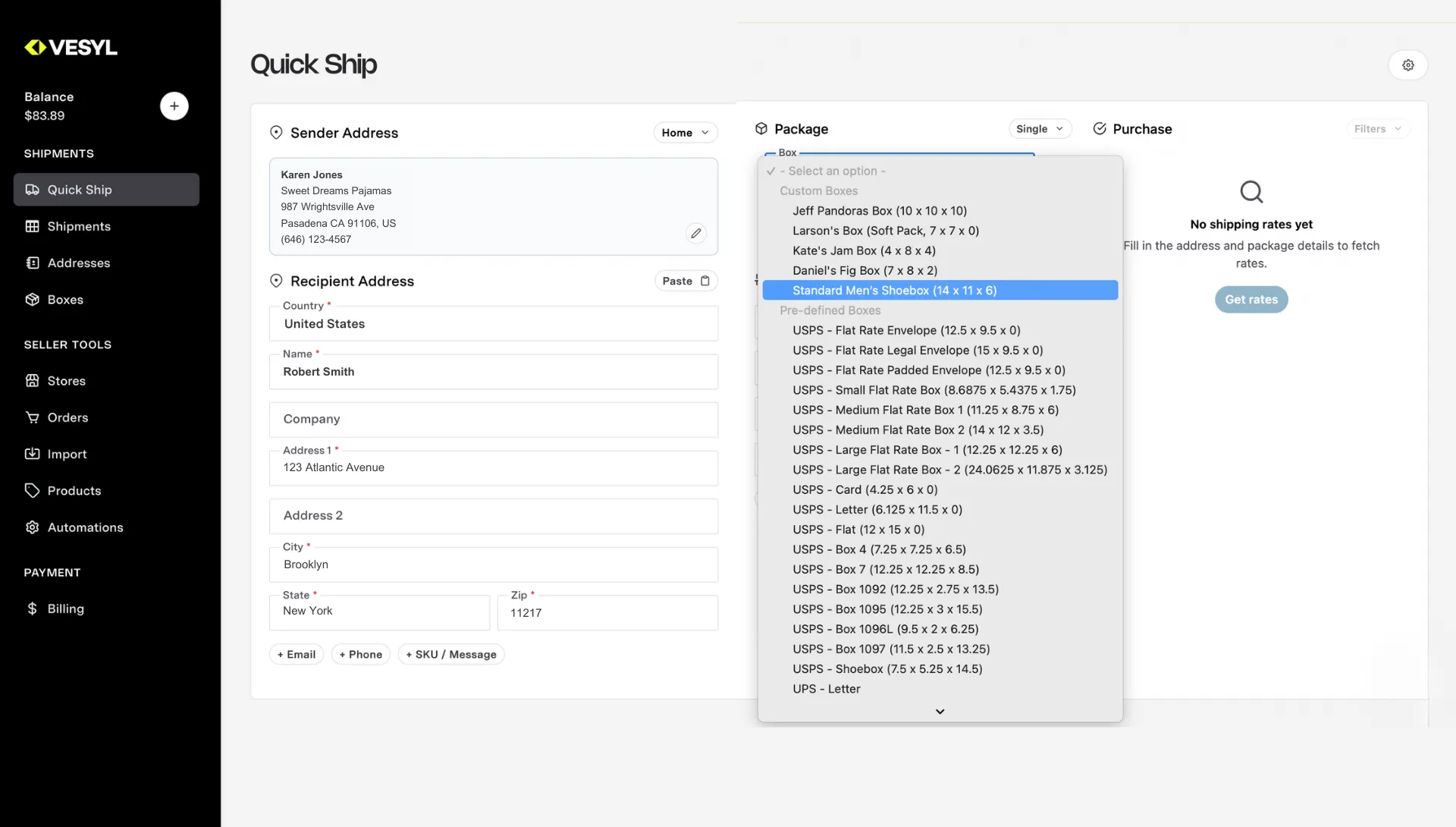The height and width of the screenshot is (827, 1456).
Task: Click the Orders cart icon
Action: (32, 417)
